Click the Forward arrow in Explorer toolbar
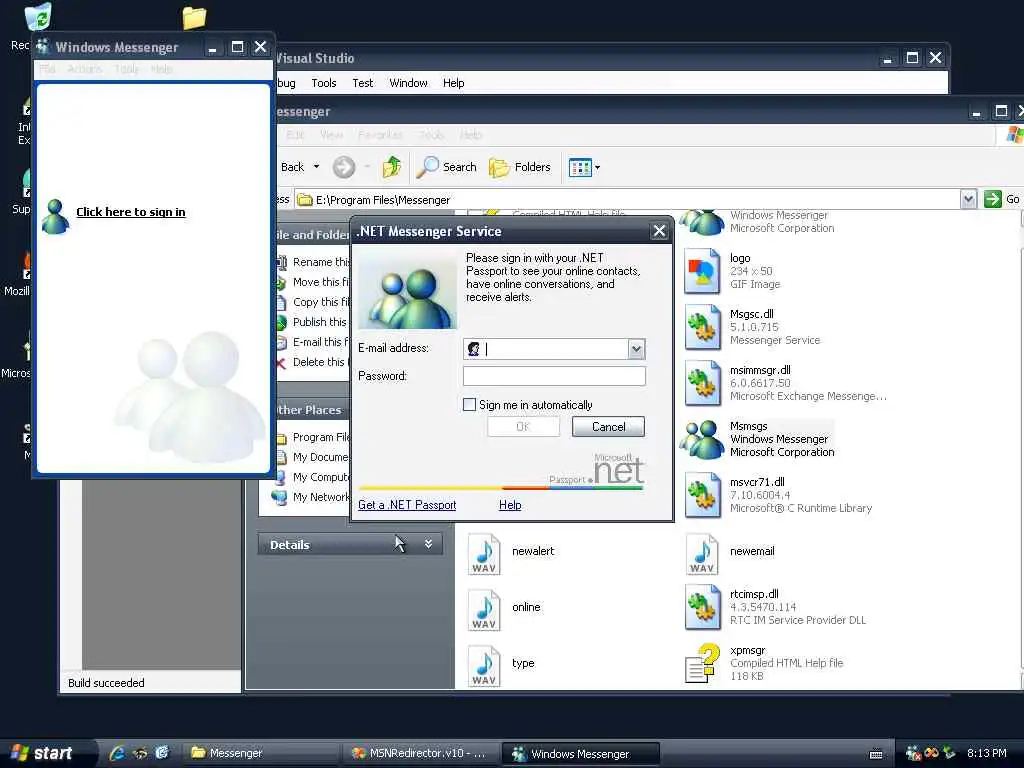This screenshot has width=1024, height=768. click(344, 167)
